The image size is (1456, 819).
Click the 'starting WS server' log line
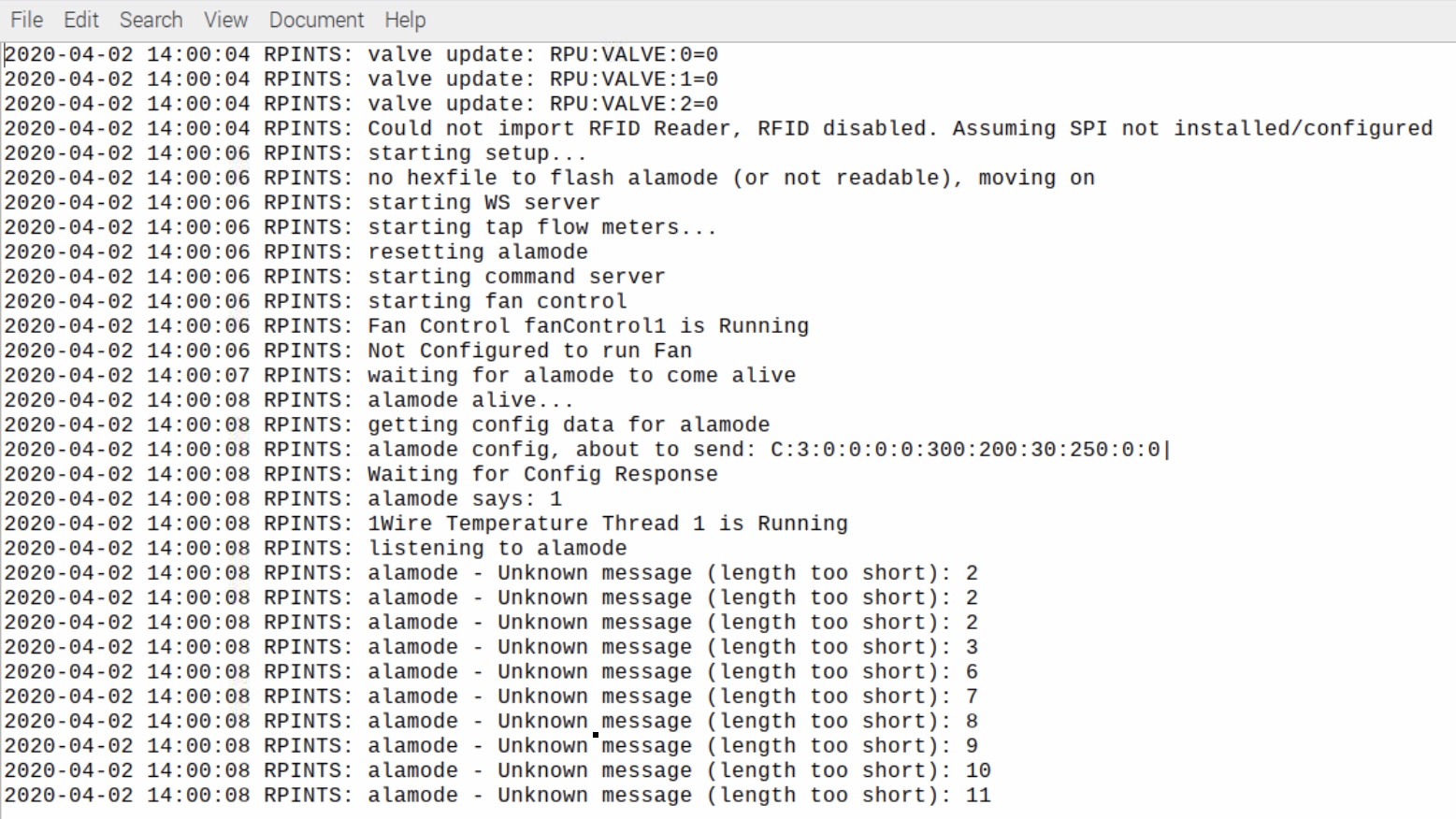(x=302, y=203)
